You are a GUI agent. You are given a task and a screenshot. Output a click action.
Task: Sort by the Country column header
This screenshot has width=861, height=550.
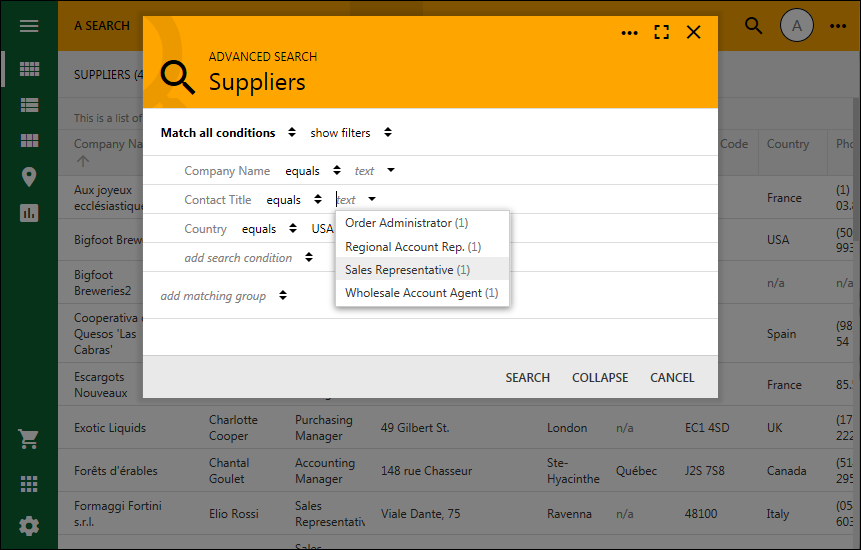pyautogui.click(x=787, y=144)
